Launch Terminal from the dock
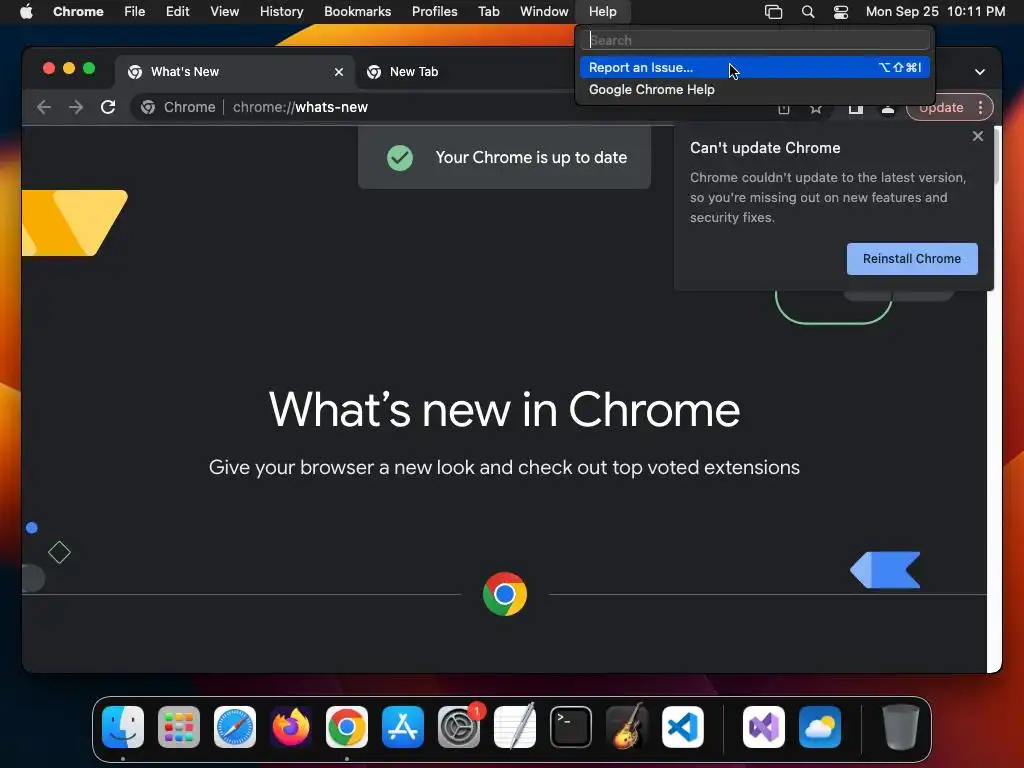 click(571, 727)
